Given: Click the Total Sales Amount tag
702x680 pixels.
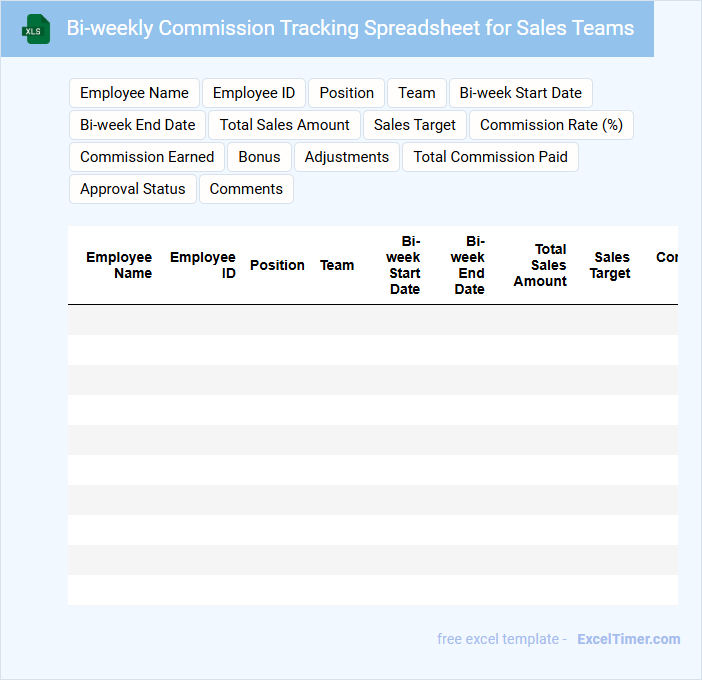Looking at the screenshot, I should (x=285, y=125).
